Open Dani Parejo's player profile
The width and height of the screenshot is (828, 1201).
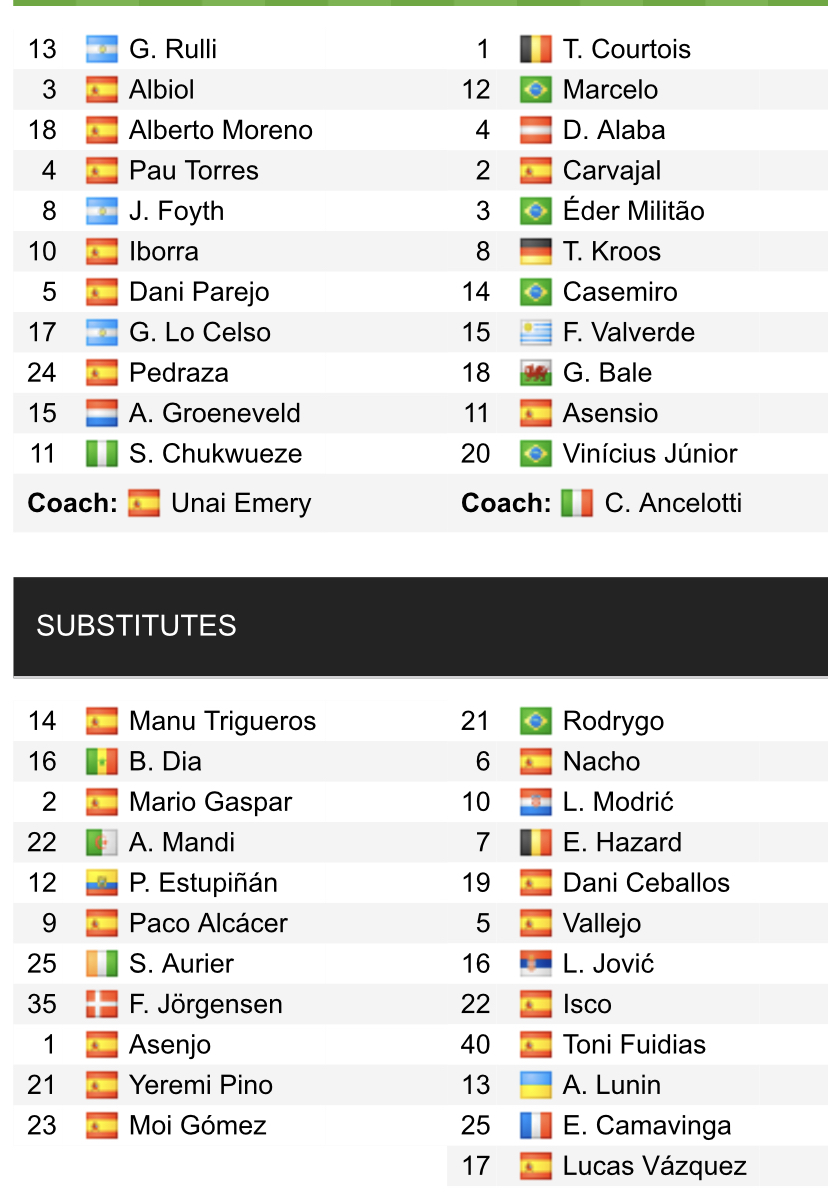198,292
